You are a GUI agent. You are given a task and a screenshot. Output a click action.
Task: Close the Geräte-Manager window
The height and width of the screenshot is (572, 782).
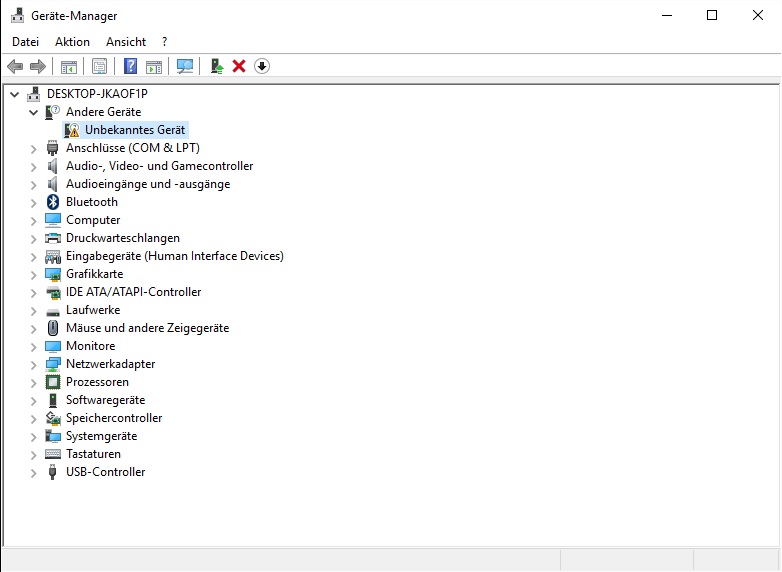pos(758,15)
